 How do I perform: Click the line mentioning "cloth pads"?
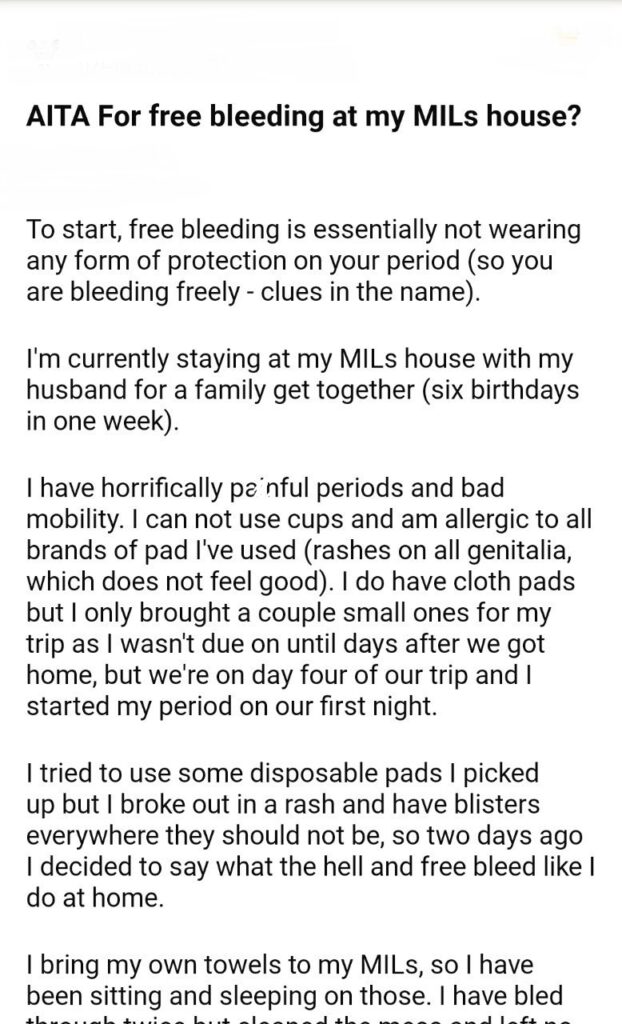[300, 584]
